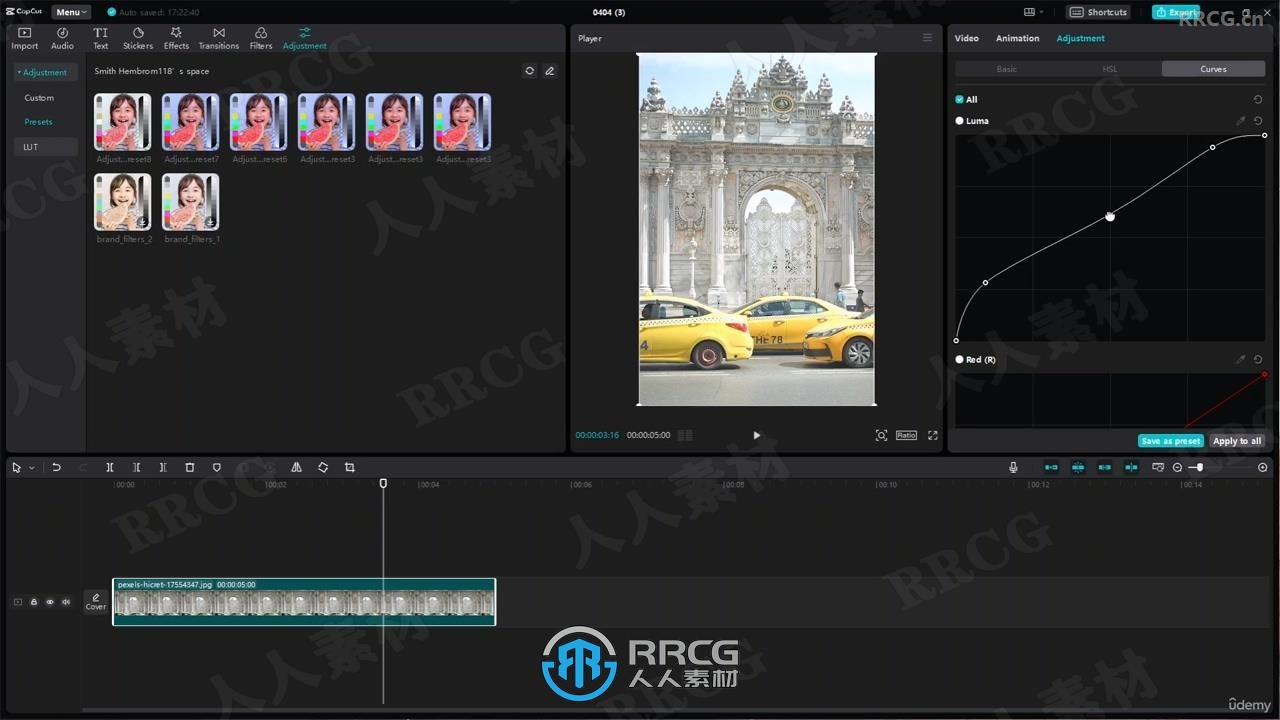This screenshot has height=720, width=1280.
Task: Click the delete-left trim tool
Action: pyautogui.click(x=137, y=467)
